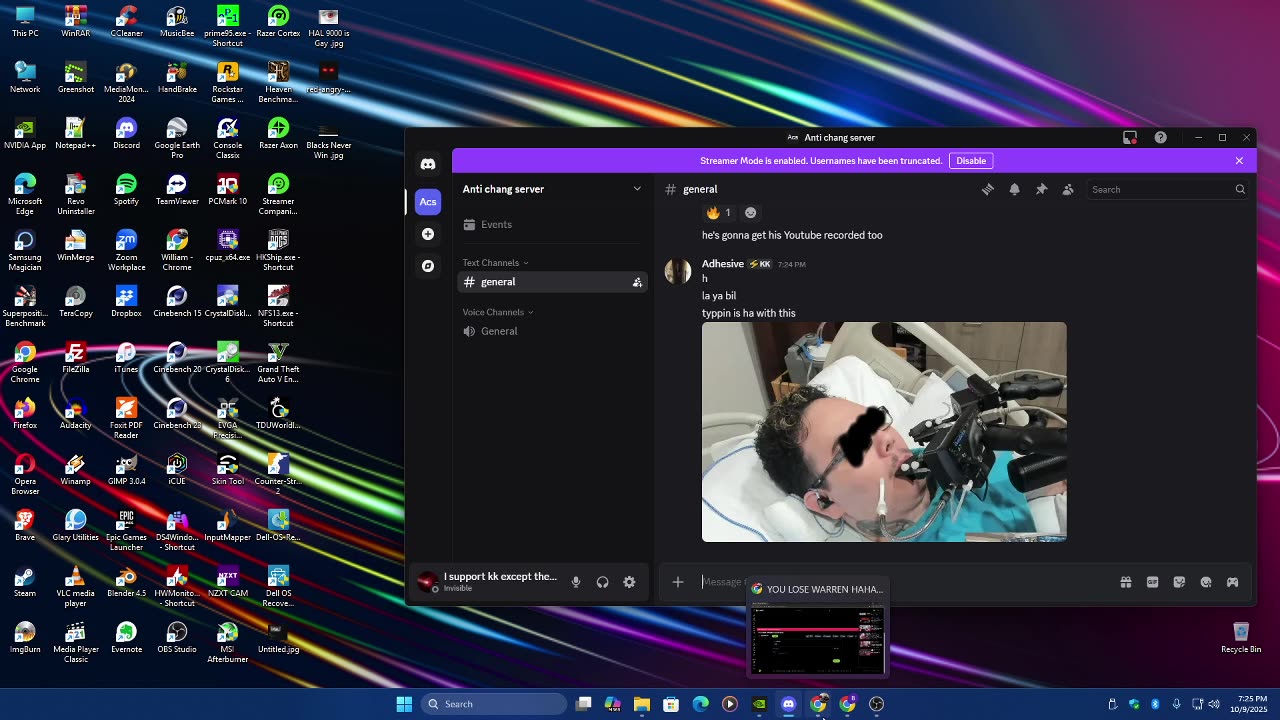This screenshot has width=1280, height=720.
Task: Select the Acs server icon in Discord
Action: (428, 202)
